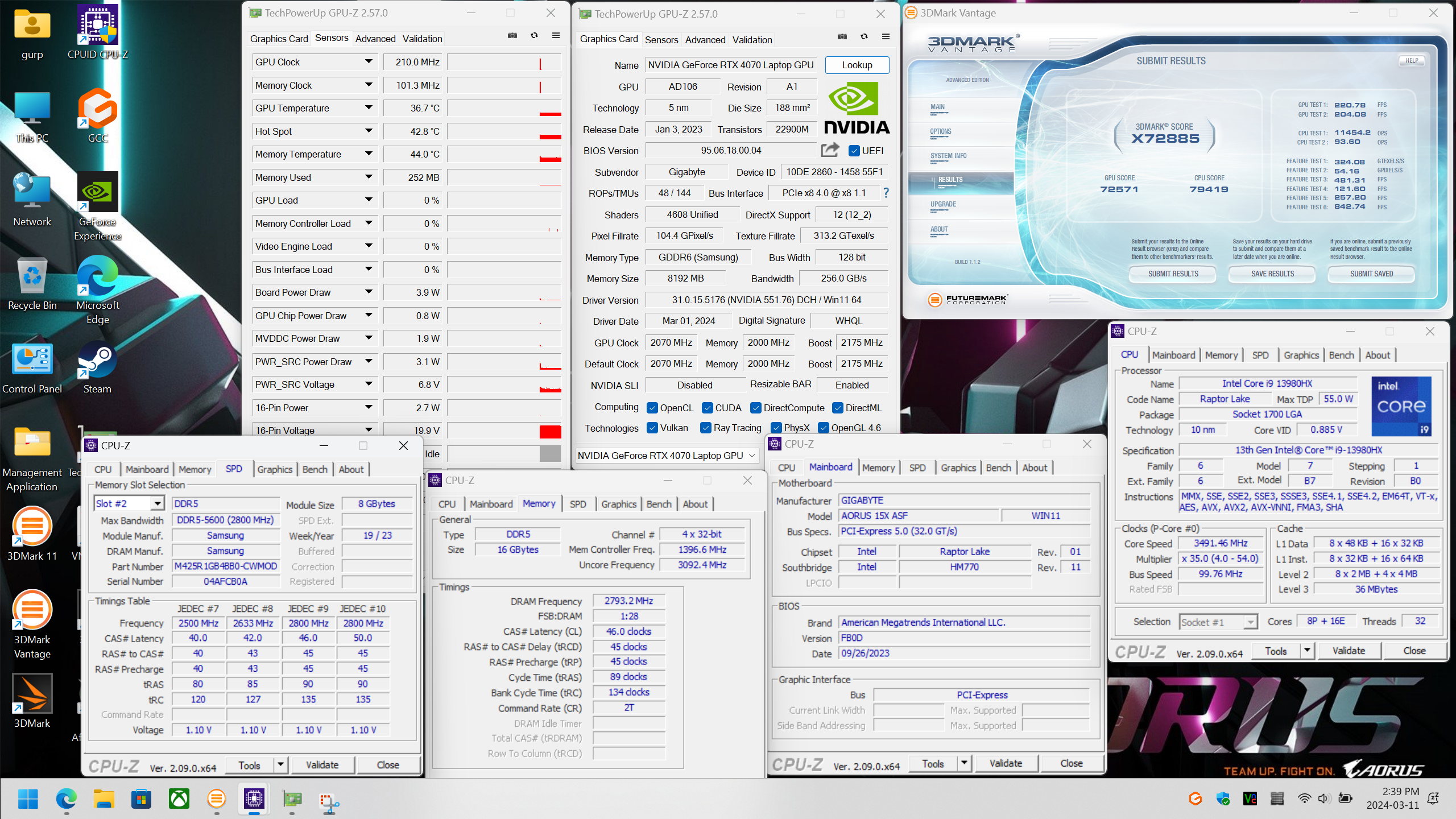Image resolution: width=1456 pixels, height=819 pixels.
Task: Open GCC desktop shortcut
Action: point(98,115)
